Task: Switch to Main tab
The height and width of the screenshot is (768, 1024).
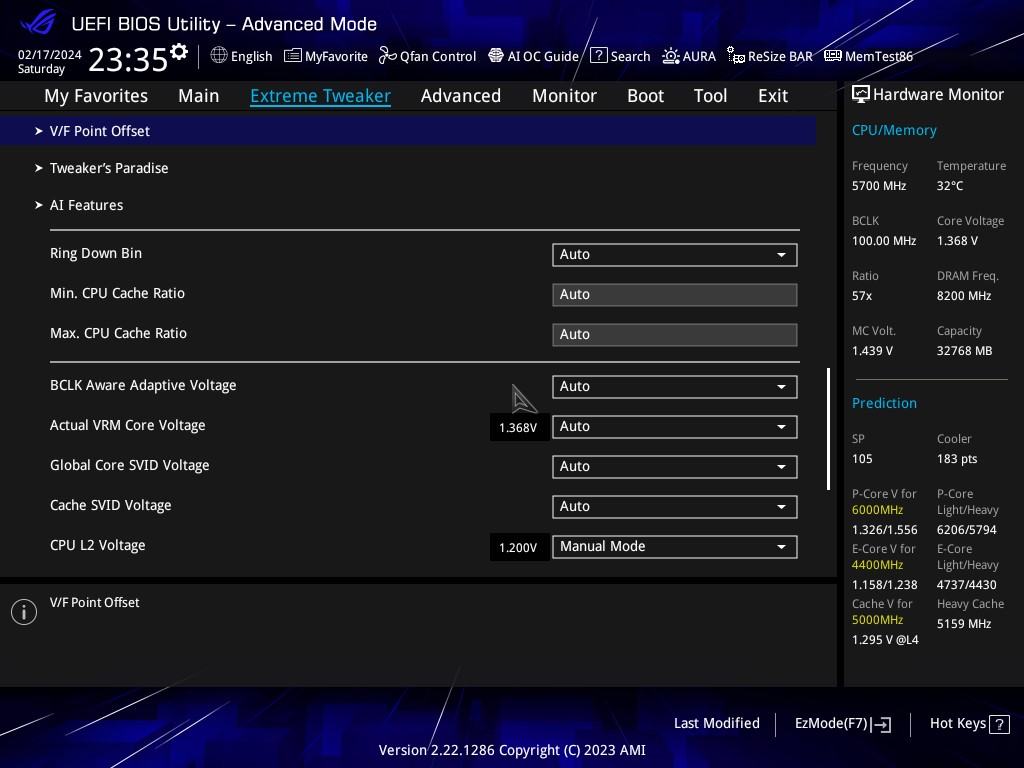Action: [199, 96]
